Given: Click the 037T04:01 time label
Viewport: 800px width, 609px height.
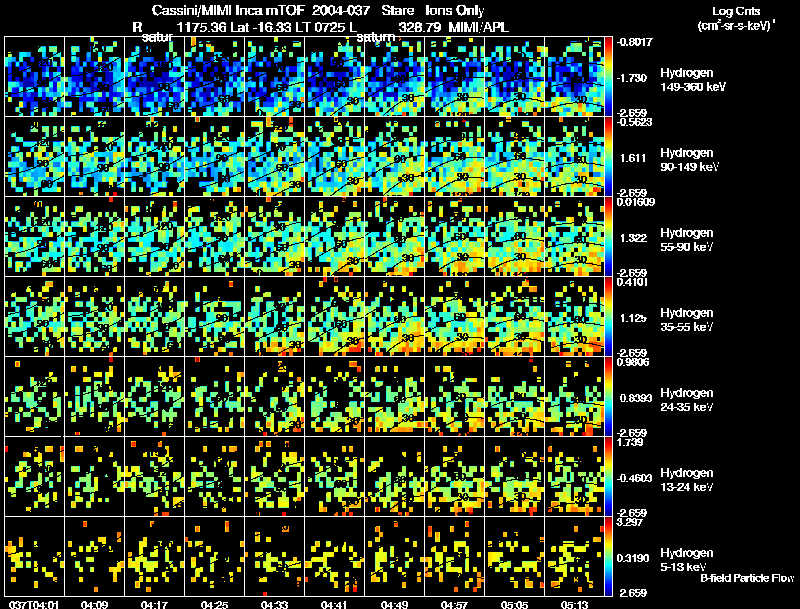Looking at the screenshot, I should 34,604.
